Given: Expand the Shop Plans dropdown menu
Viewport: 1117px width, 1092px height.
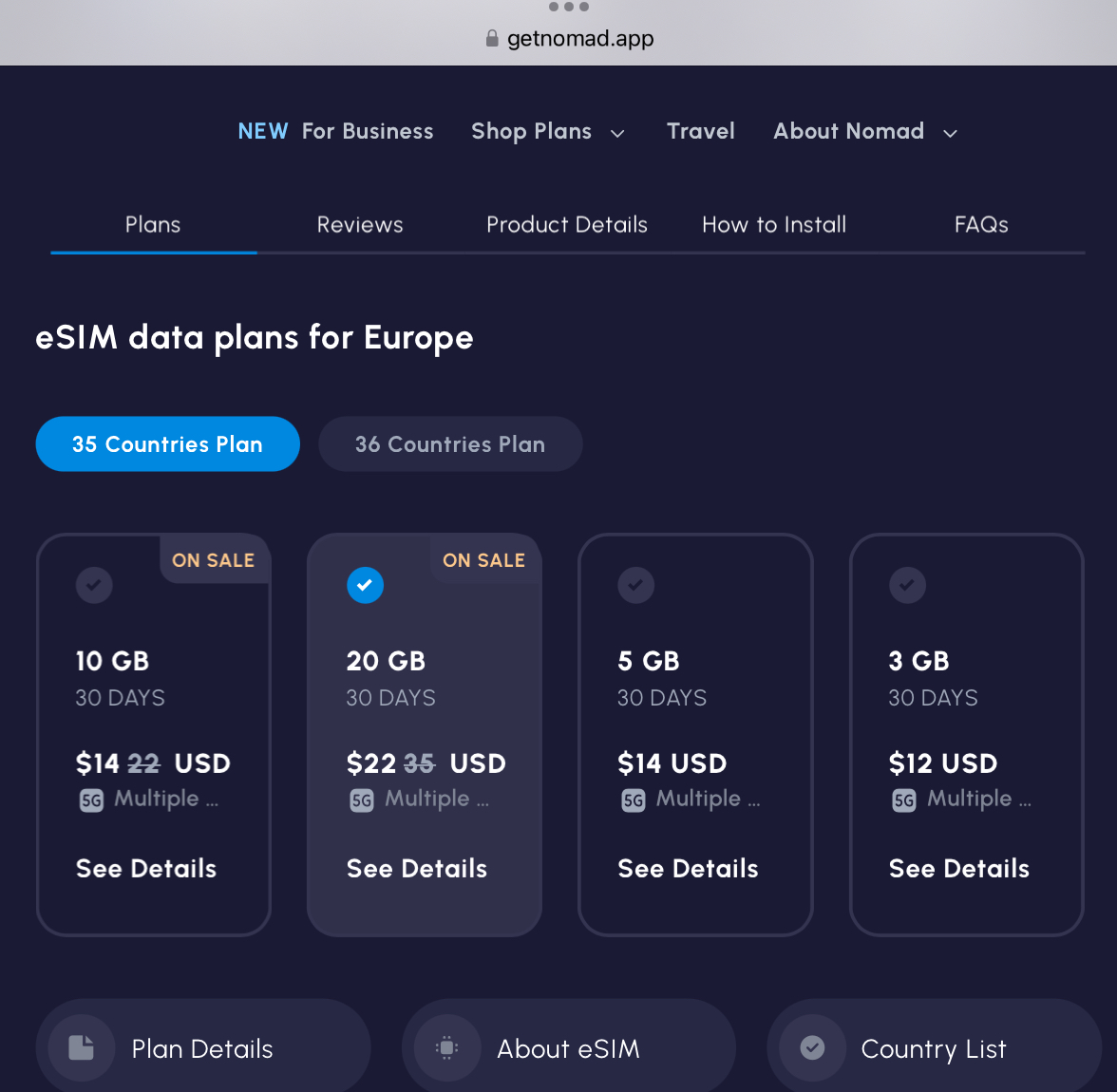Looking at the screenshot, I should (548, 132).
